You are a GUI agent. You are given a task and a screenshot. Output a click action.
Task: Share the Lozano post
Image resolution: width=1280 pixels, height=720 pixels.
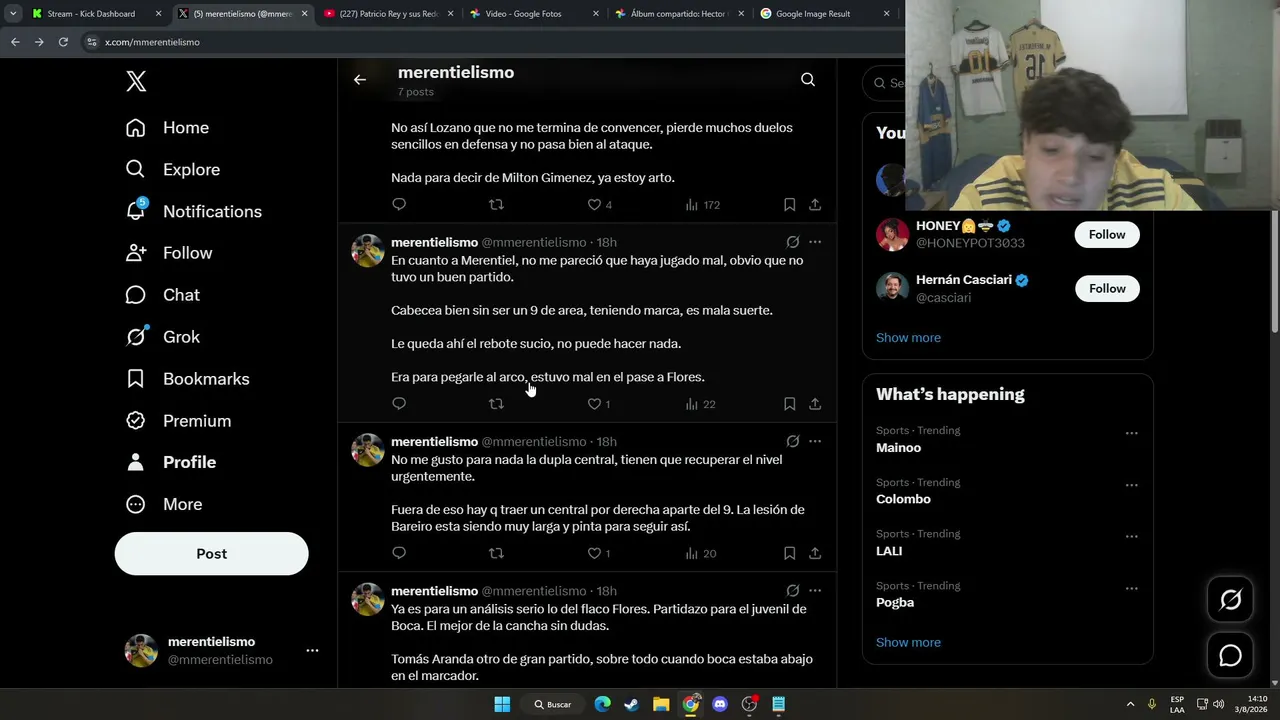pos(815,205)
